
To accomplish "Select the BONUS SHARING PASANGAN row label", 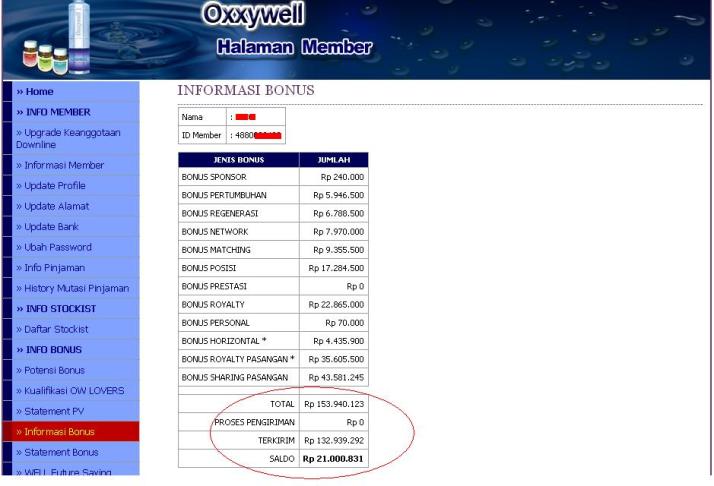I will [235, 377].
